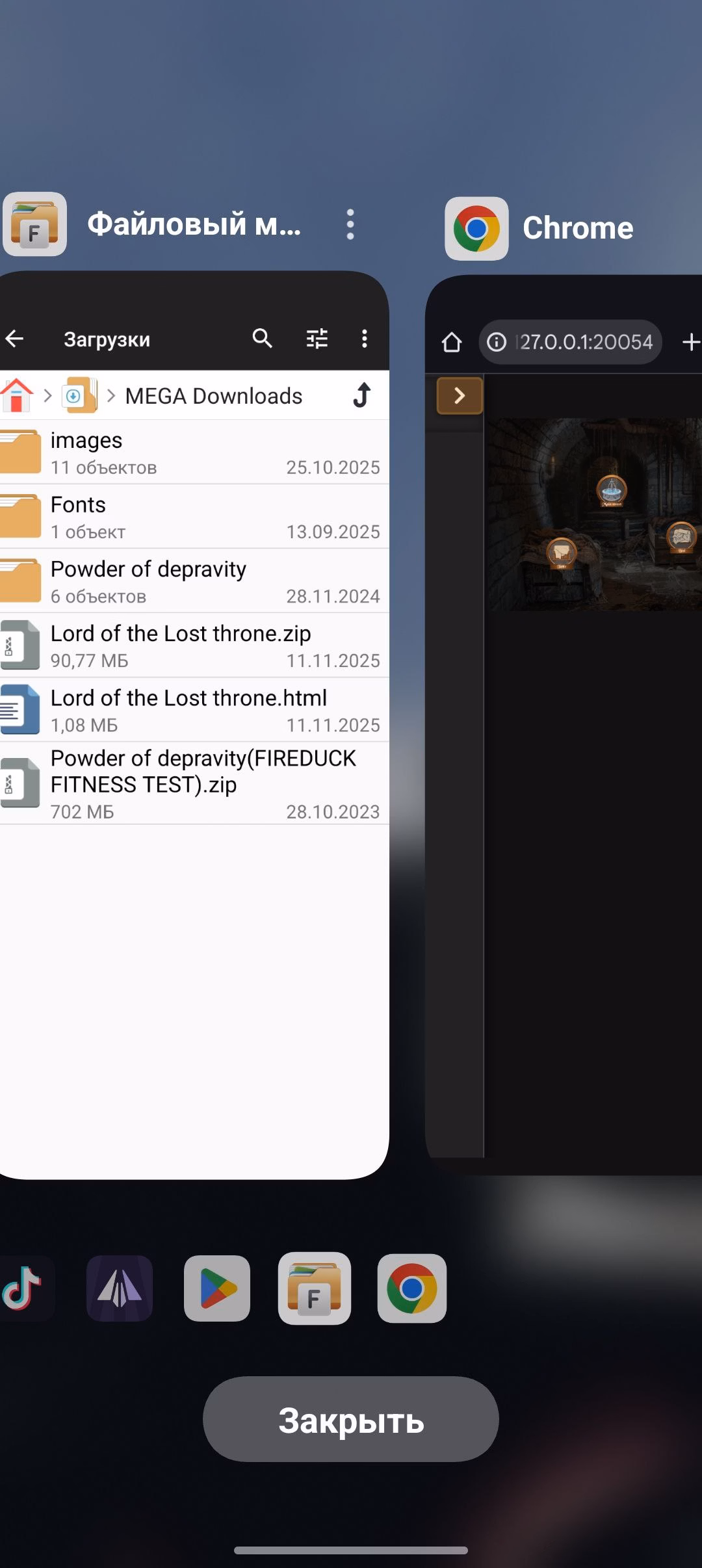Go to the home breadcrumb icon
The height and width of the screenshot is (1568, 702).
point(18,395)
